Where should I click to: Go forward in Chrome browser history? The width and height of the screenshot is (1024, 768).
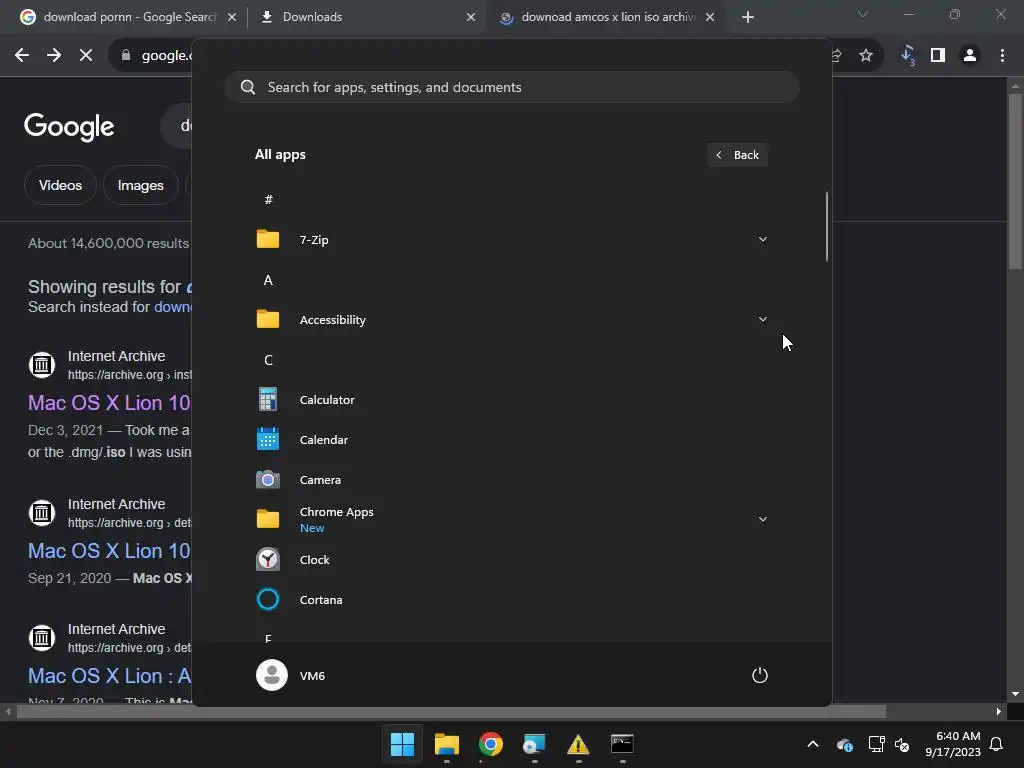54,56
